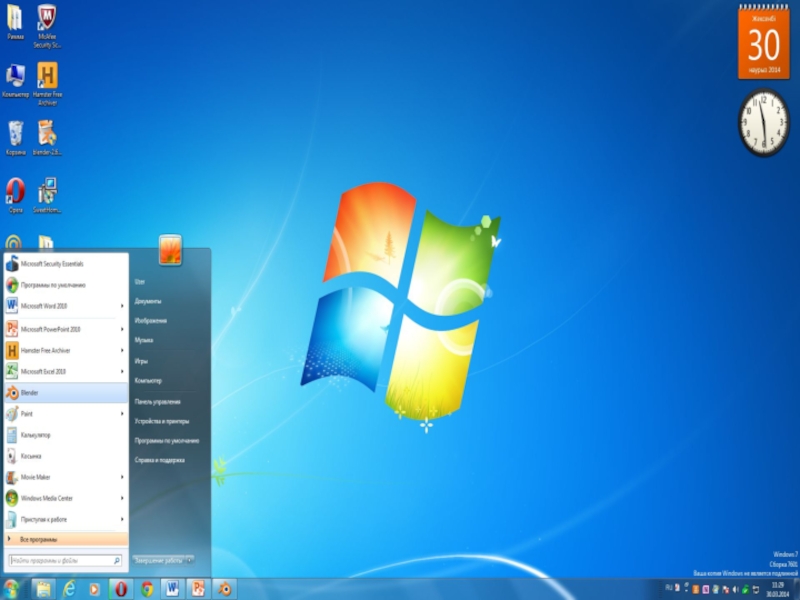
Task: Click the analog clock gadget
Action: (x=764, y=122)
